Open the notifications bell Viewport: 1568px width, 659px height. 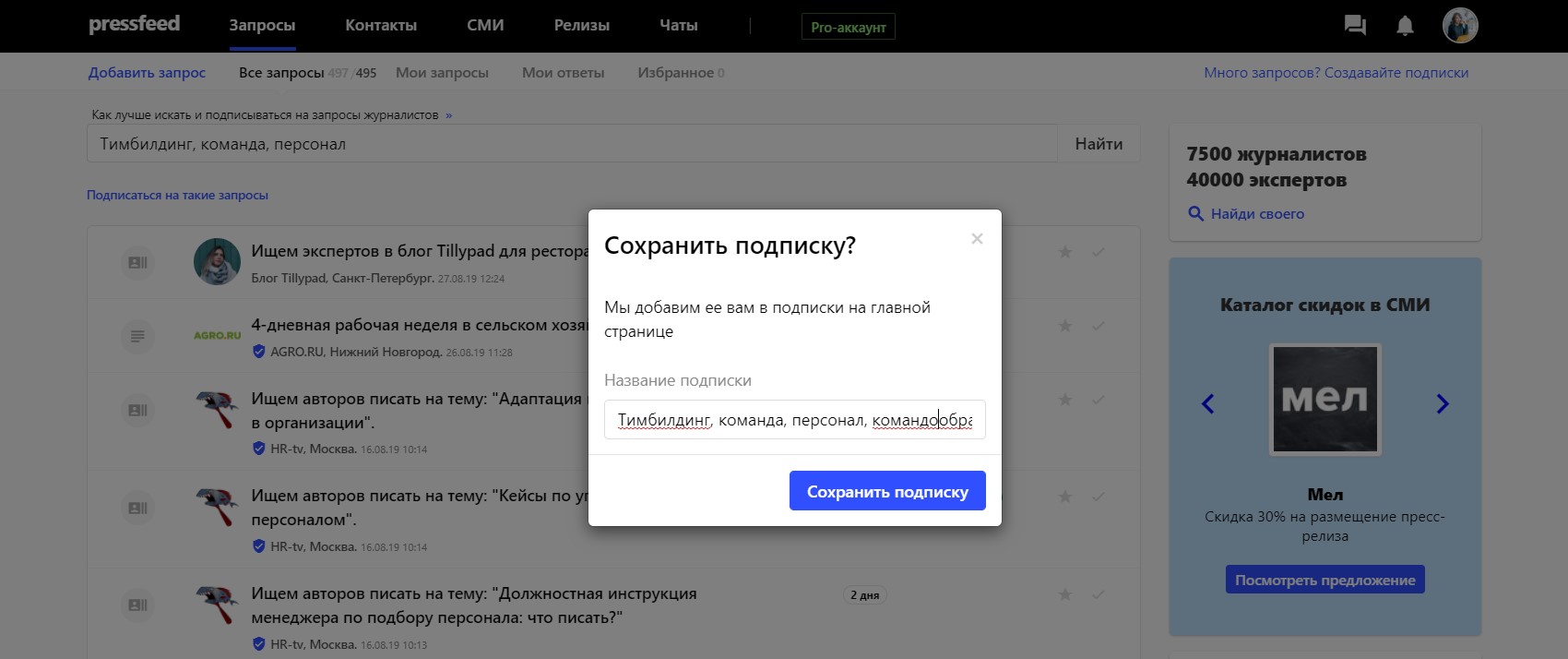pos(1405,26)
